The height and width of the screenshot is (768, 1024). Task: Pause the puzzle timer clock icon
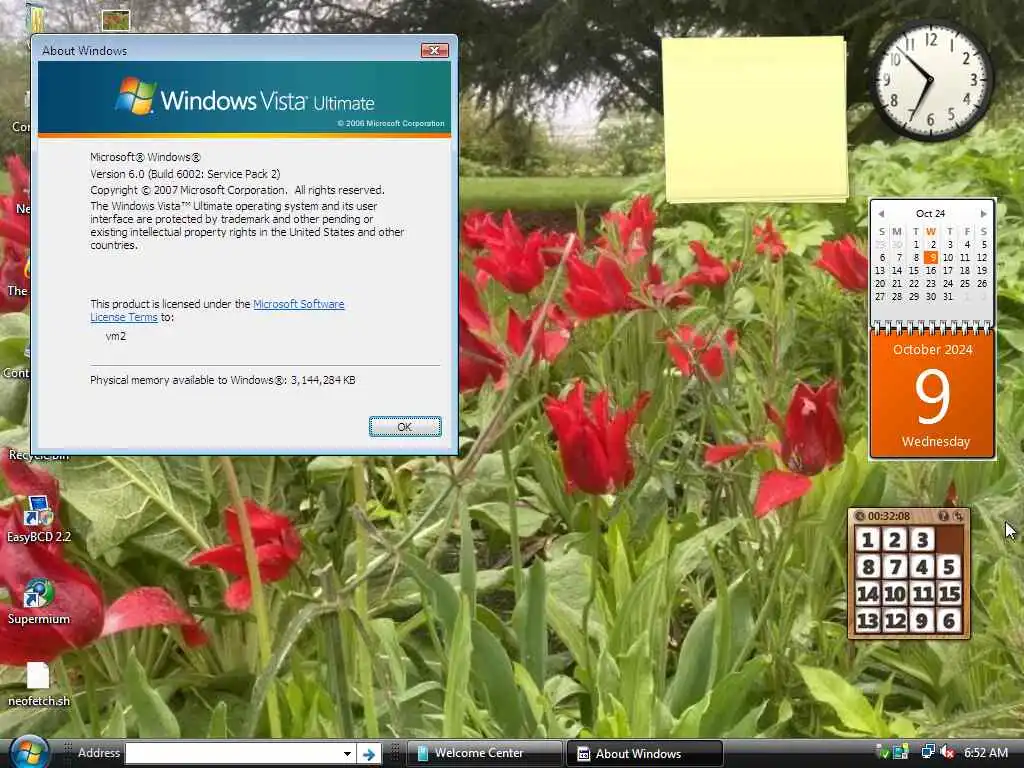860,516
